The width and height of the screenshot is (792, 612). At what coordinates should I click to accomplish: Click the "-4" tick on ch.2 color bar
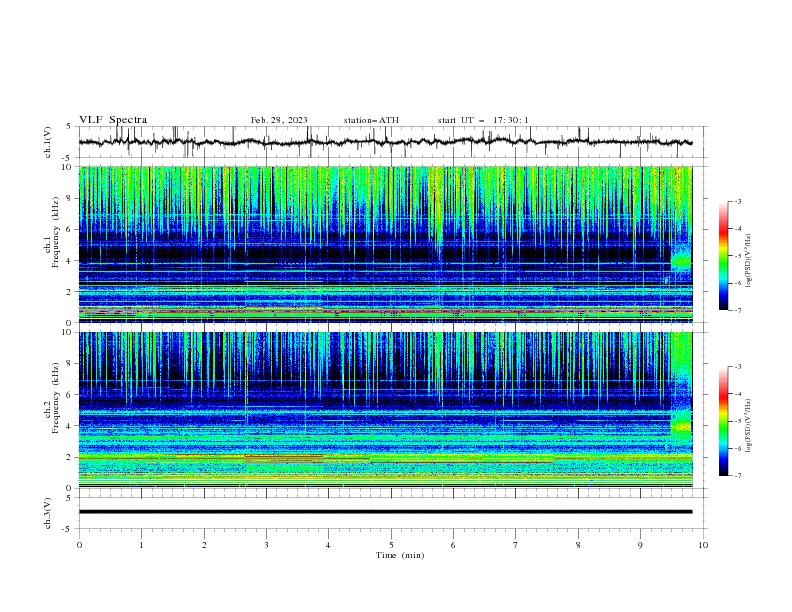point(737,394)
